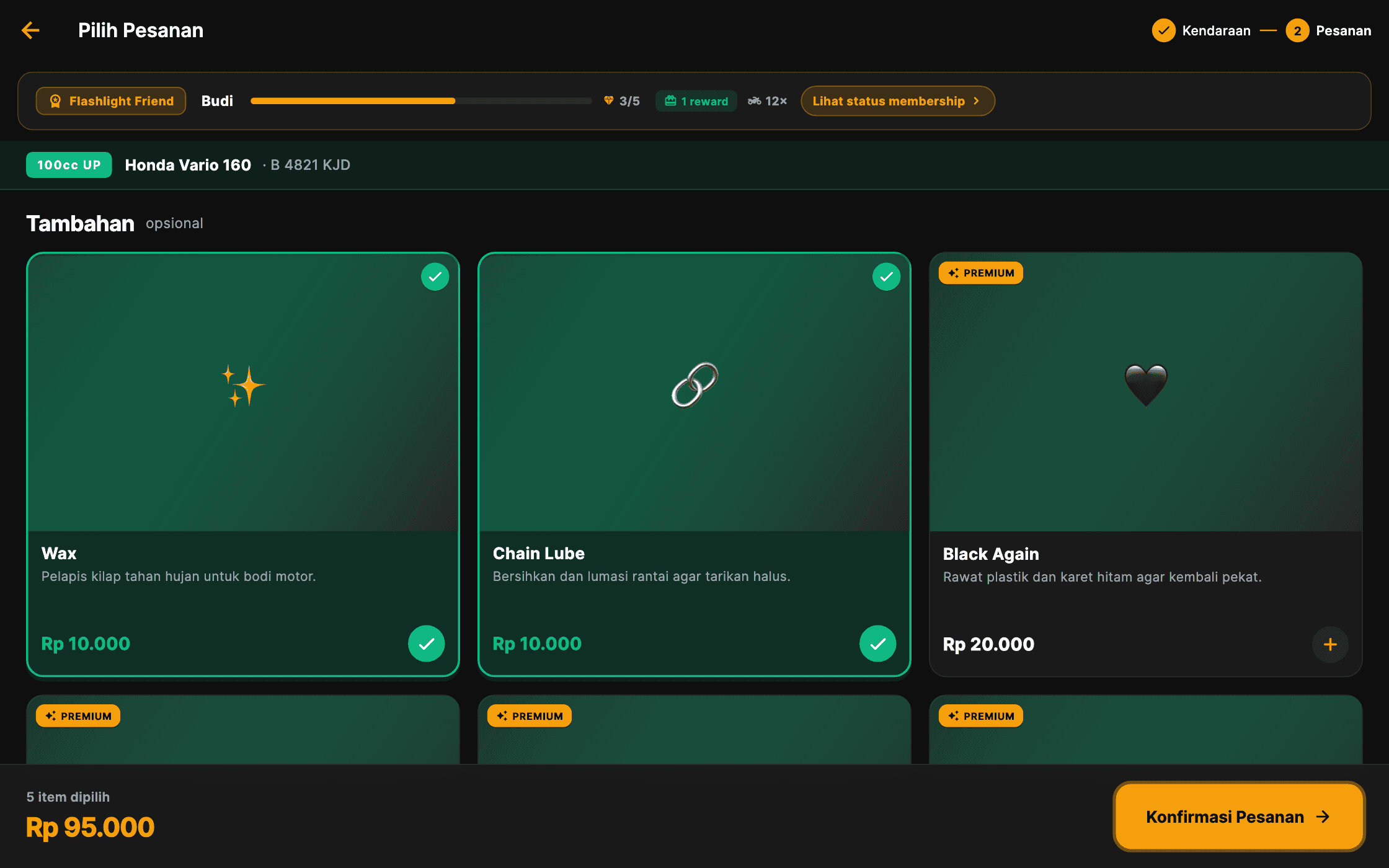Image resolution: width=1389 pixels, height=868 pixels.
Task: Uncheck the top checkmark on Wax card
Action: tap(435, 277)
